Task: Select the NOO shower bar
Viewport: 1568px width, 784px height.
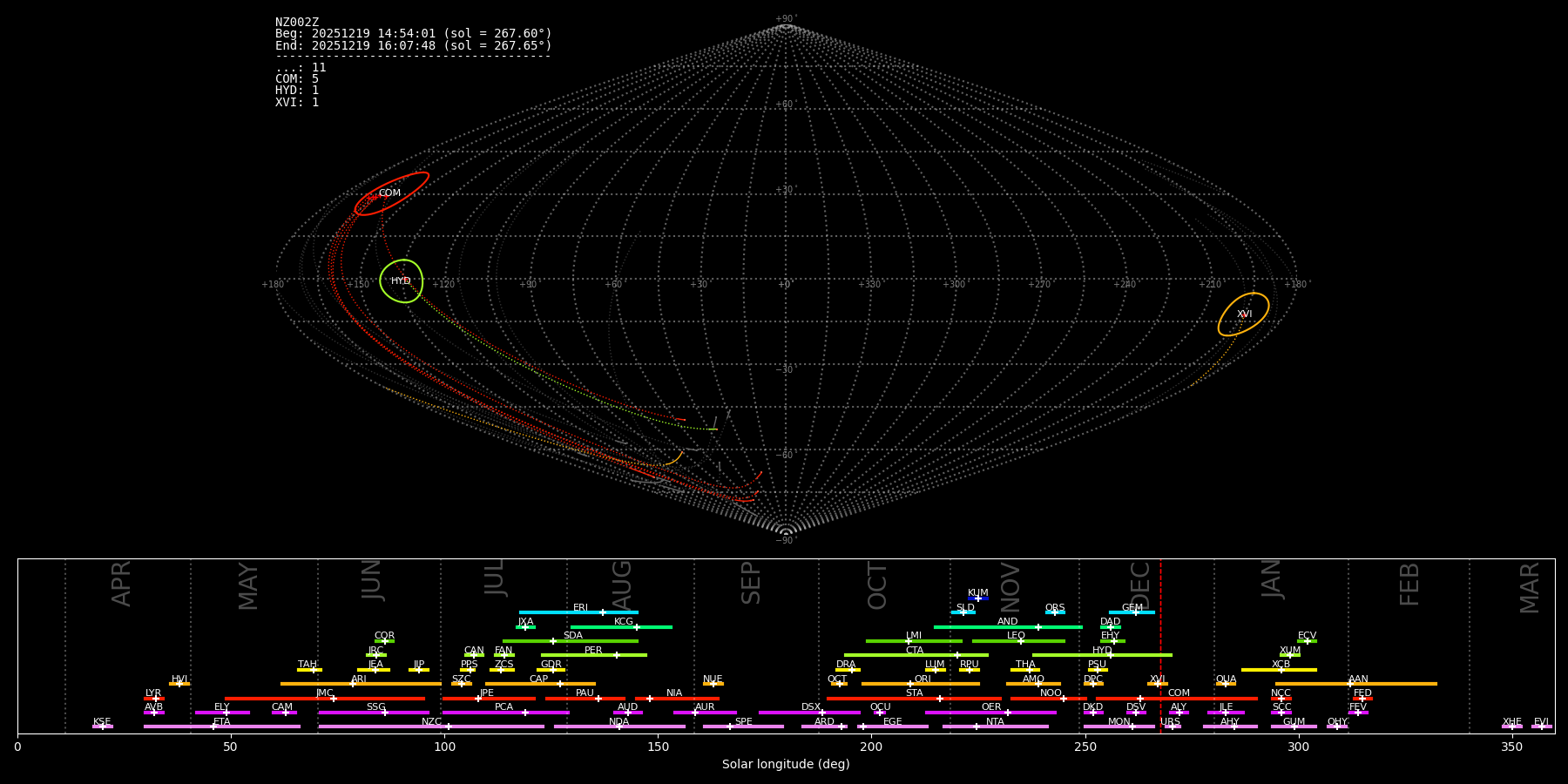Action: 1049,699
